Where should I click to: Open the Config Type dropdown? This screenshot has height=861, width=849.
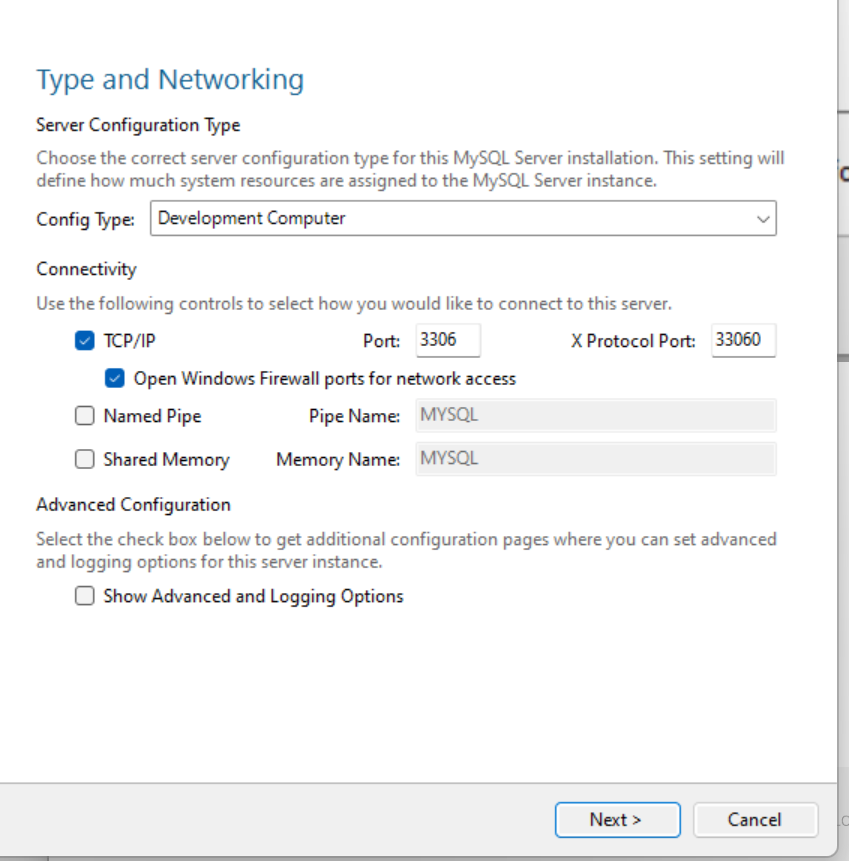click(463, 219)
